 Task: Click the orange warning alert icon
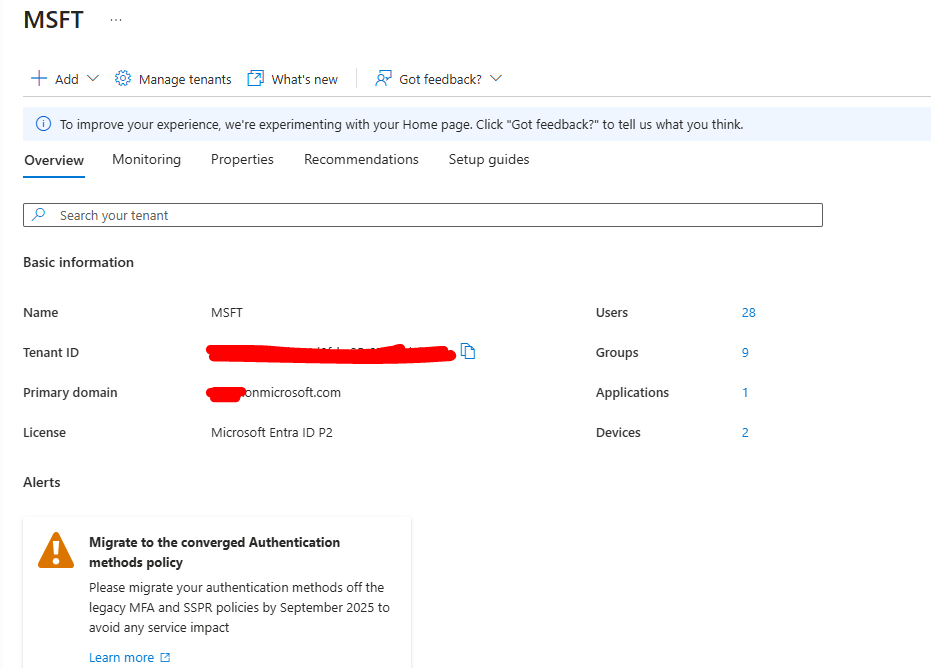(x=56, y=550)
